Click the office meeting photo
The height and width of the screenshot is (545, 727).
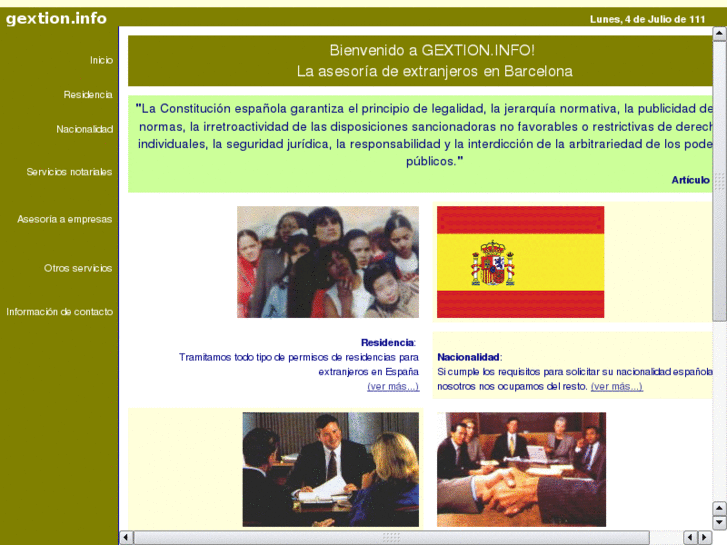[331, 469]
